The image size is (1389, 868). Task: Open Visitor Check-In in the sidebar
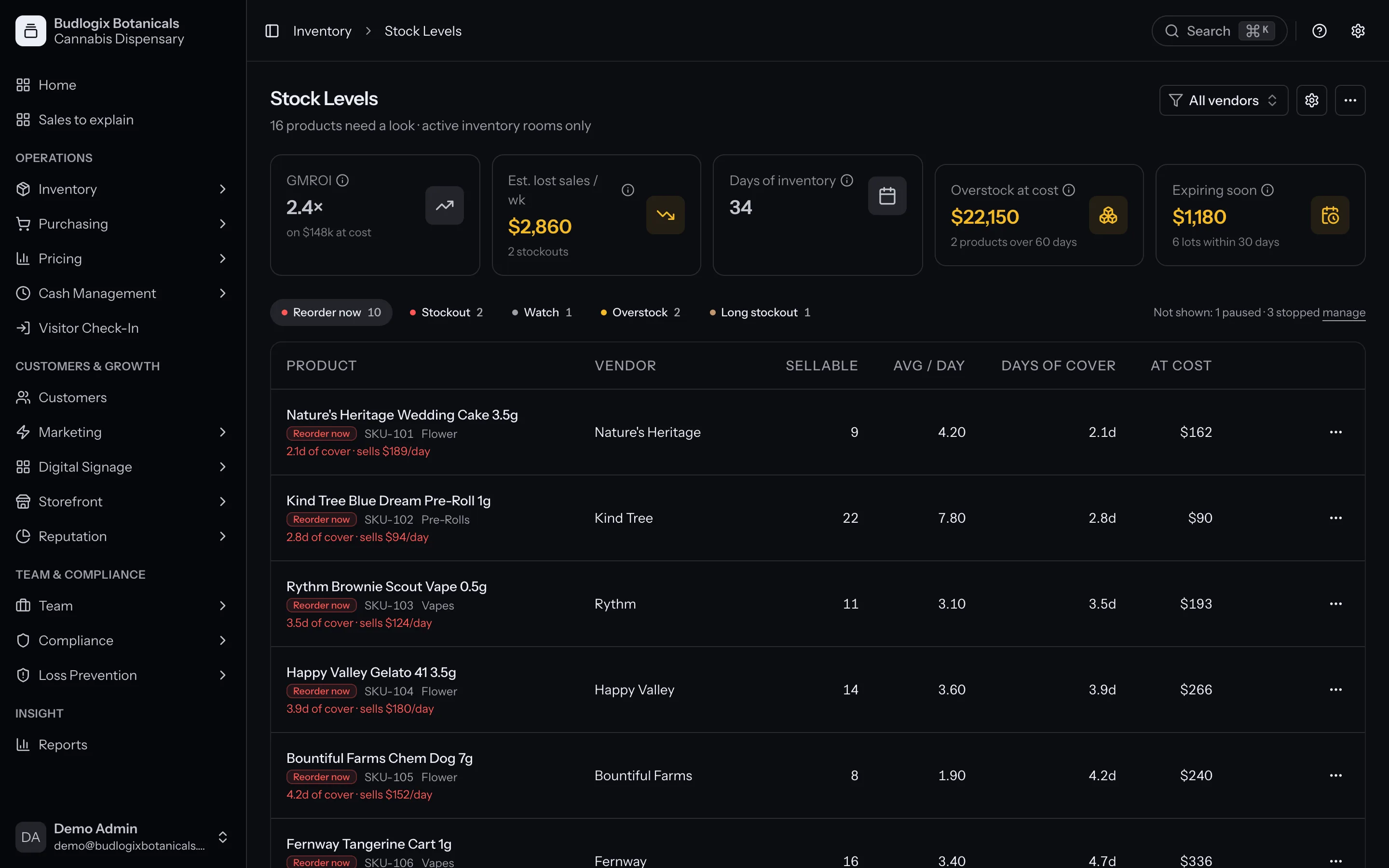click(123, 328)
